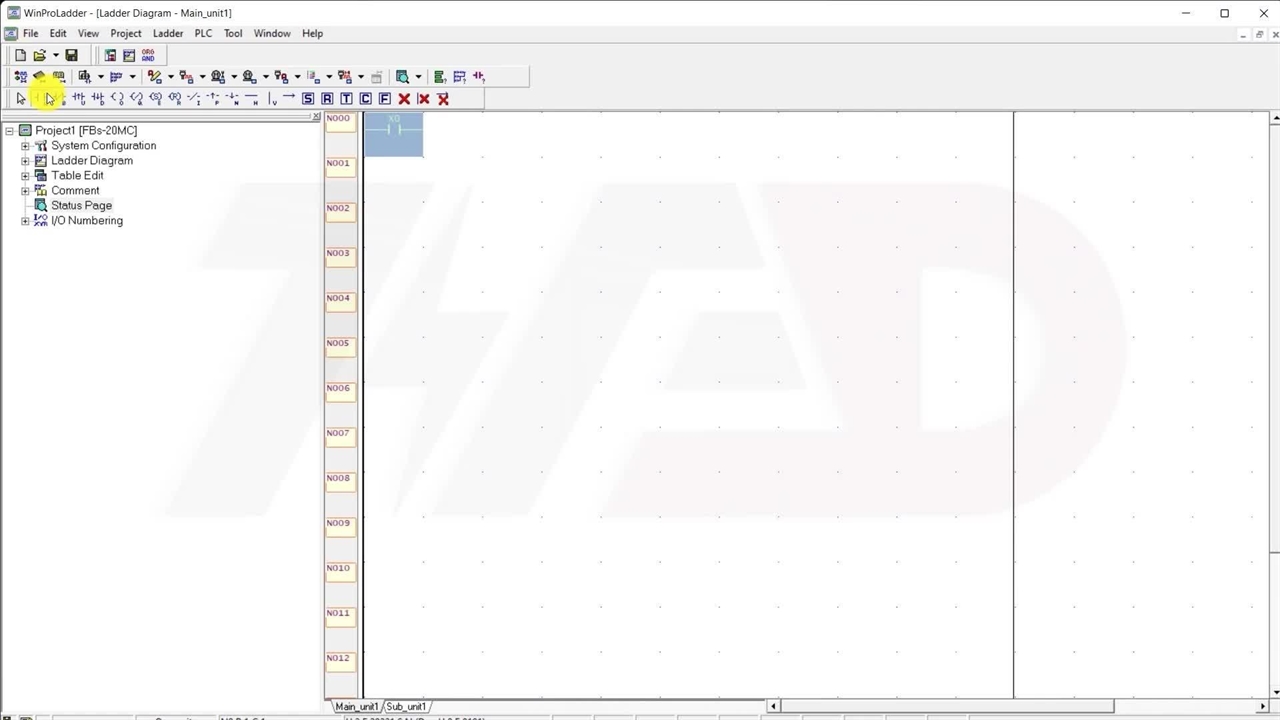Image resolution: width=1280 pixels, height=720 pixels.
Task: Open the PLC menu
Action: click(x=203, y=33)
